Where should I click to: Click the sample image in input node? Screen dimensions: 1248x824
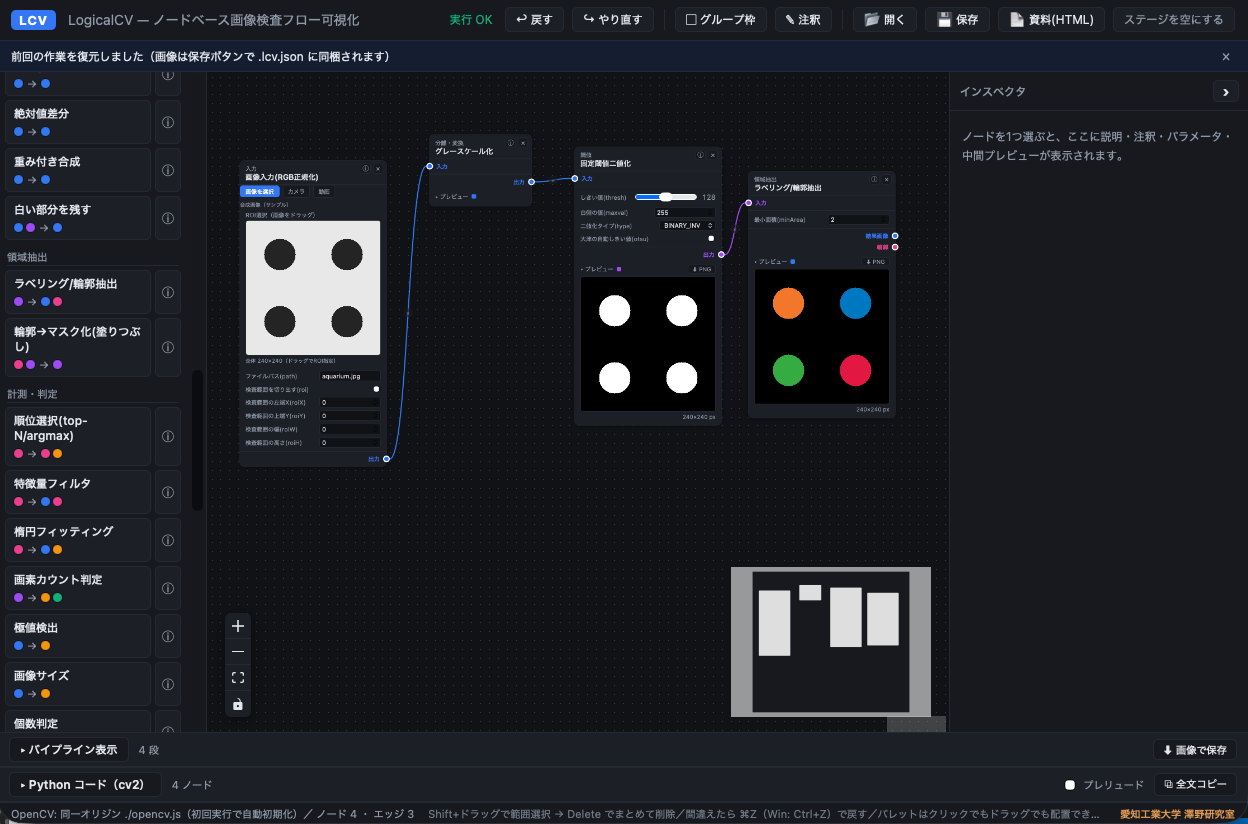point(313,288)
